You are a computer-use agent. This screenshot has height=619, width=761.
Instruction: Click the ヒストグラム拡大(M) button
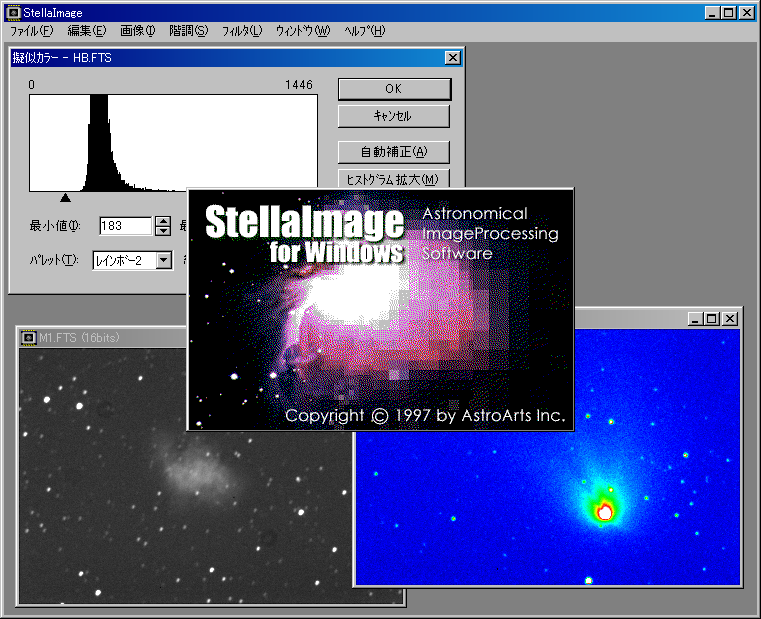(x=393, y=180)
